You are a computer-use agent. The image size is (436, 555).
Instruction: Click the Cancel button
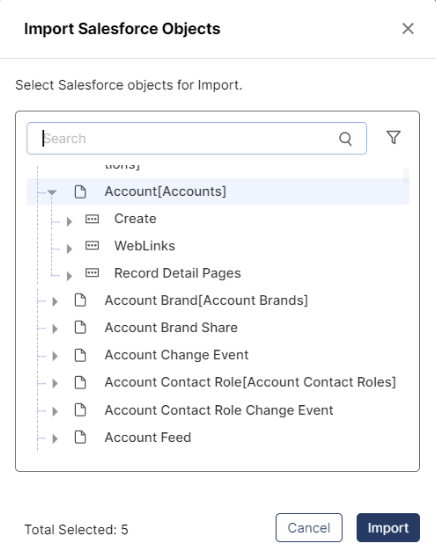click(x=309, y=527)
